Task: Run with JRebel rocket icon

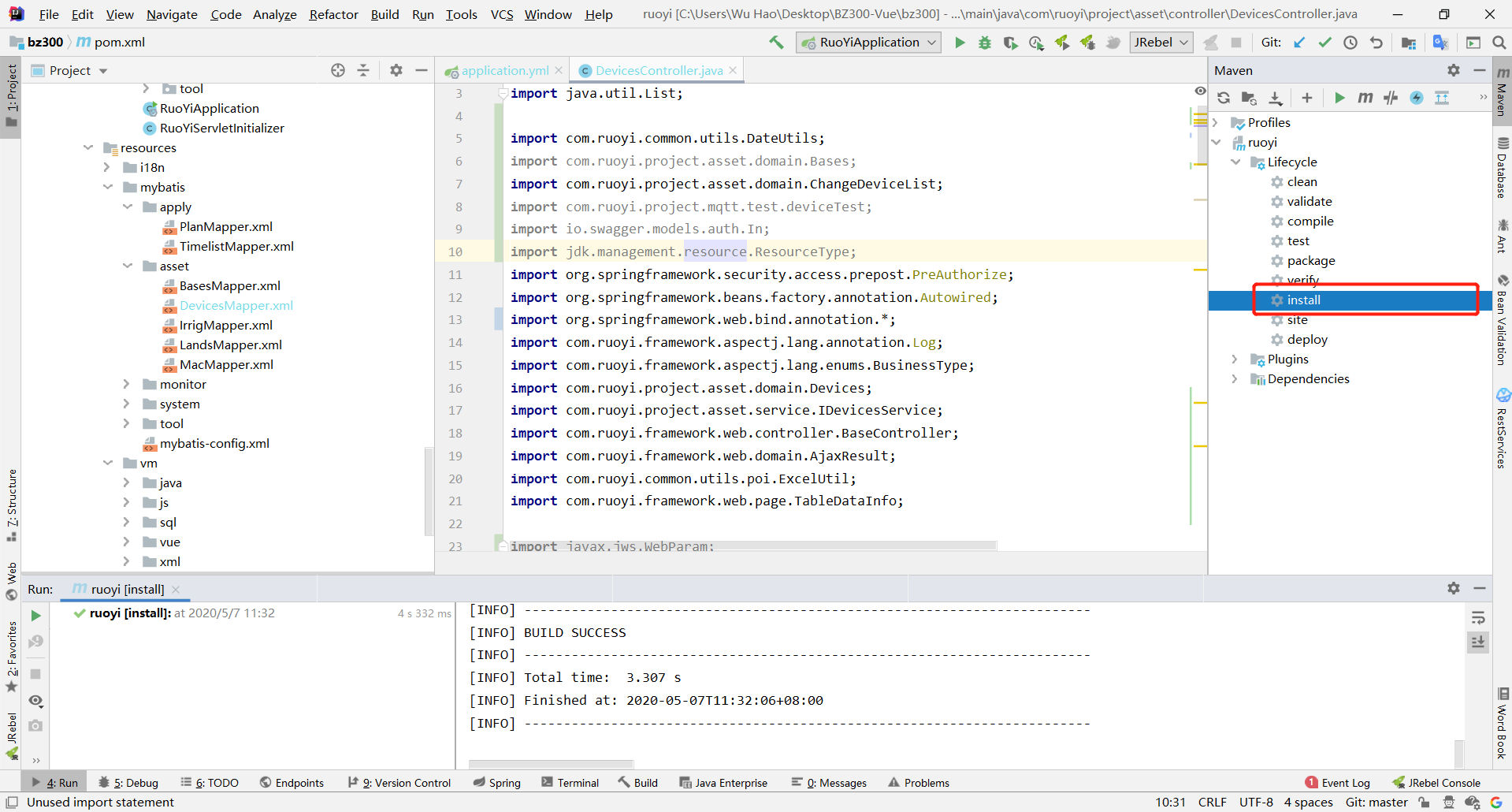Action: (1062, 43)
